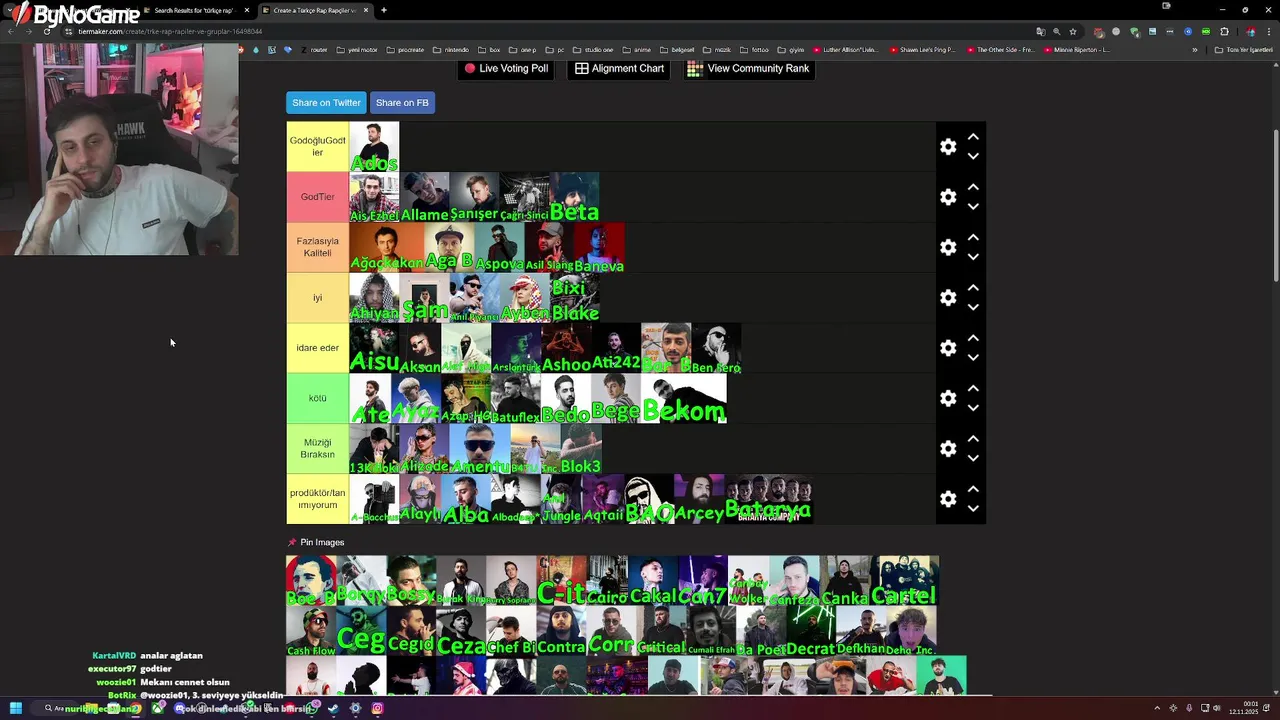Open Instagram from taskbar
The height and width of the screenshot is (720, 1280).
(x=377, y=708)
